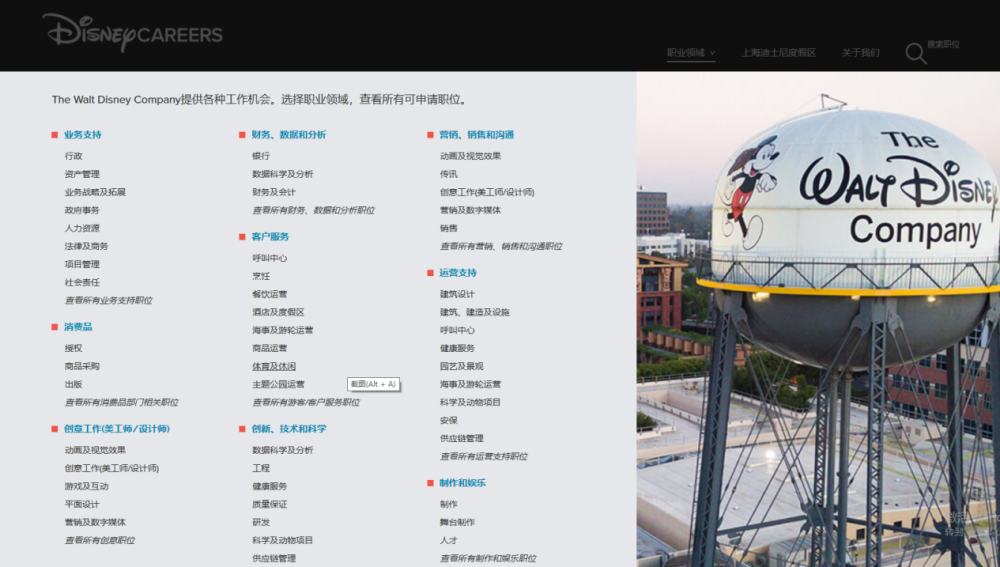Select 传讯 jobs
The width and height of the screenshot is (1000, 567).
(x=448, y=173)
